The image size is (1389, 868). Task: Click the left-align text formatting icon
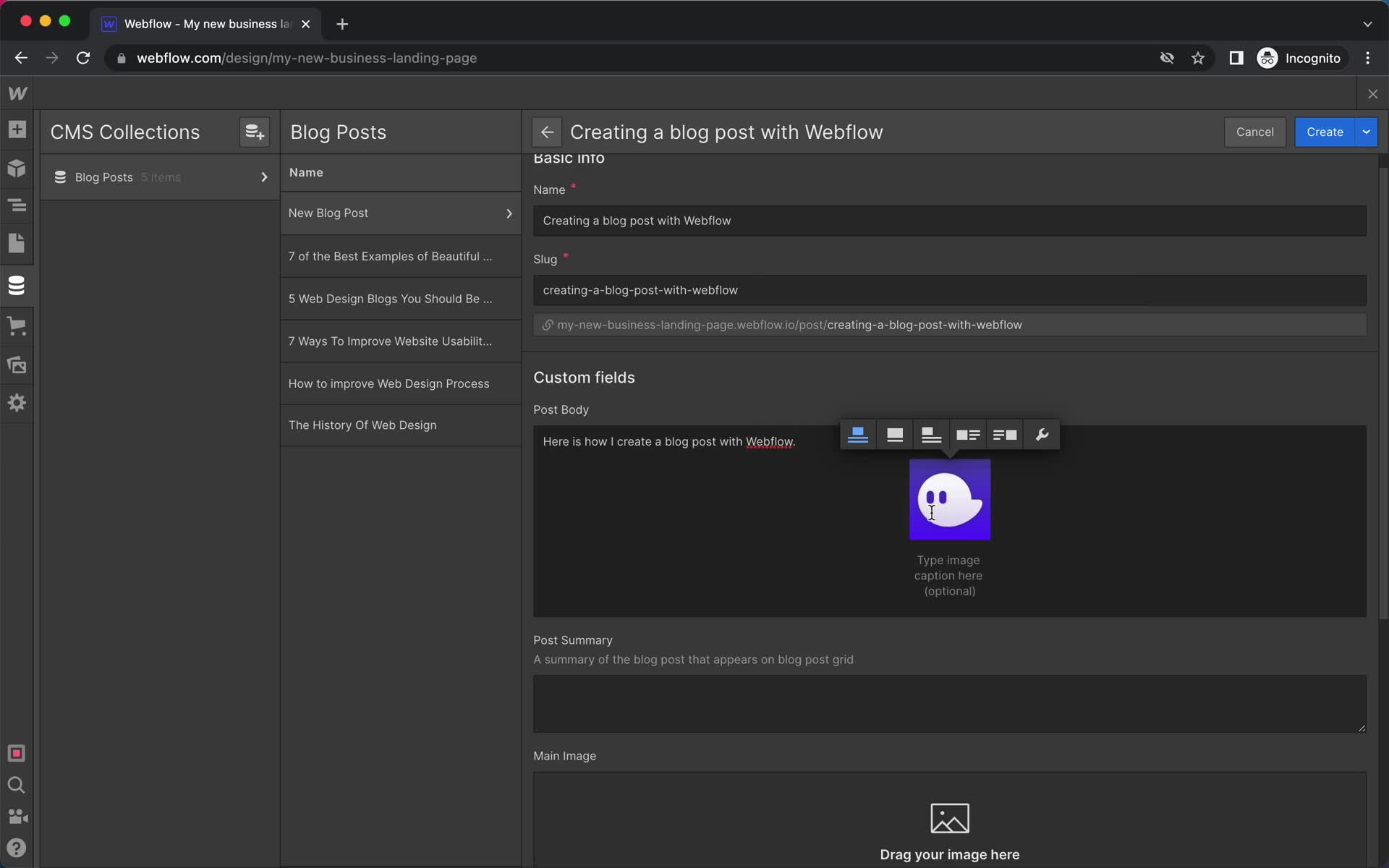(x=858, y=434)
